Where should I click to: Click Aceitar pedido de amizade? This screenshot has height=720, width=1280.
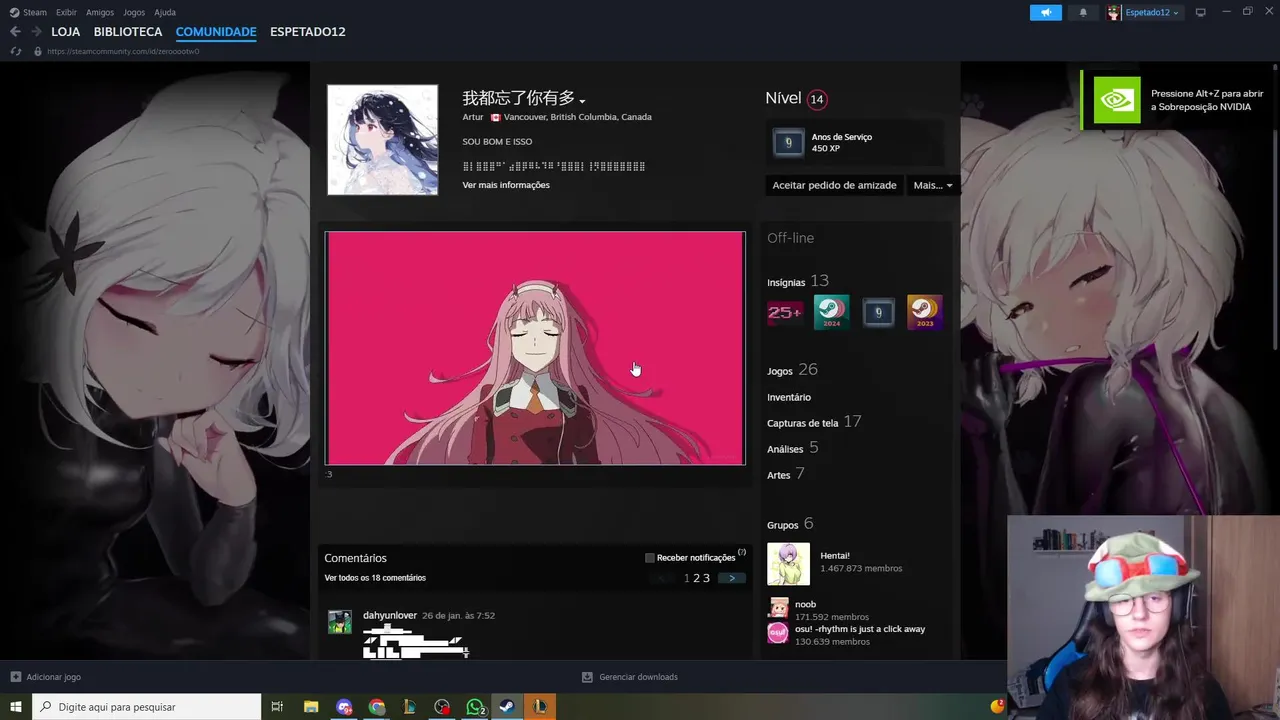tap(834, 185)
